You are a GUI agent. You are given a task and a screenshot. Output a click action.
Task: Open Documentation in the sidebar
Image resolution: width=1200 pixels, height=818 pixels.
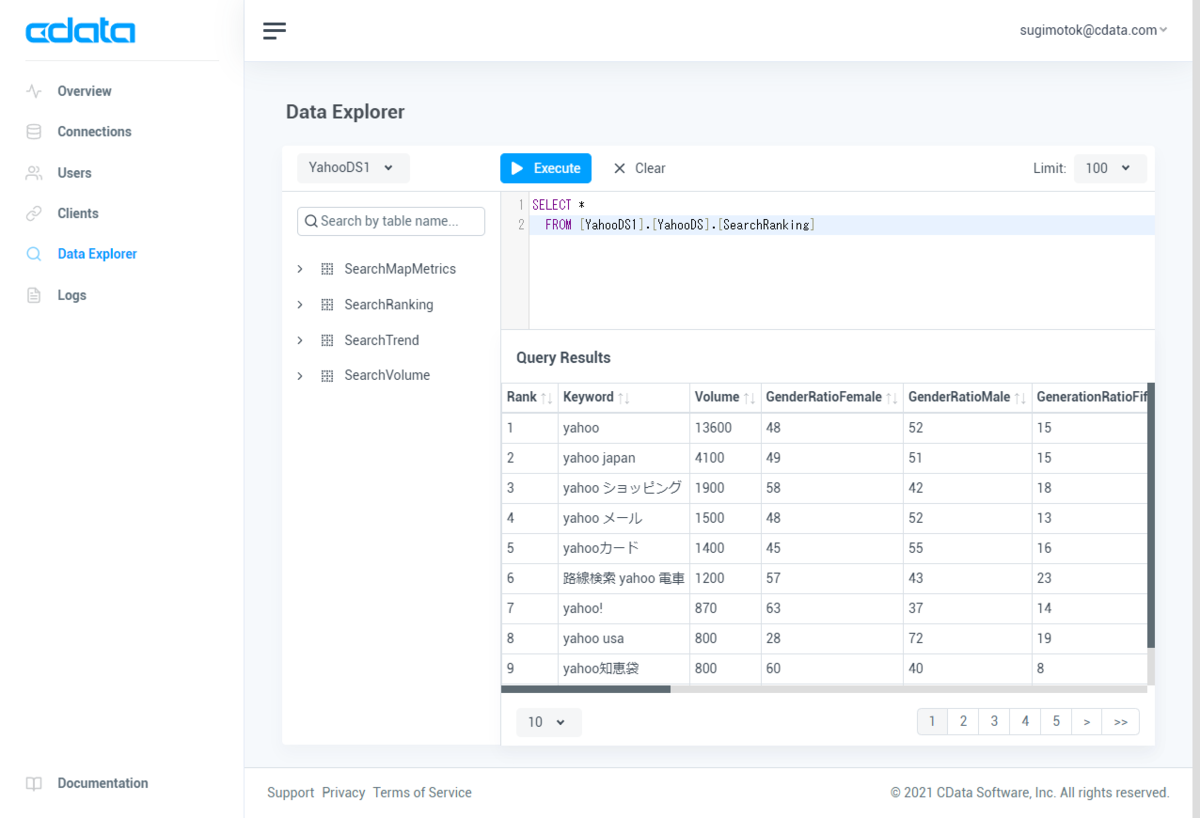coord(103,783)
